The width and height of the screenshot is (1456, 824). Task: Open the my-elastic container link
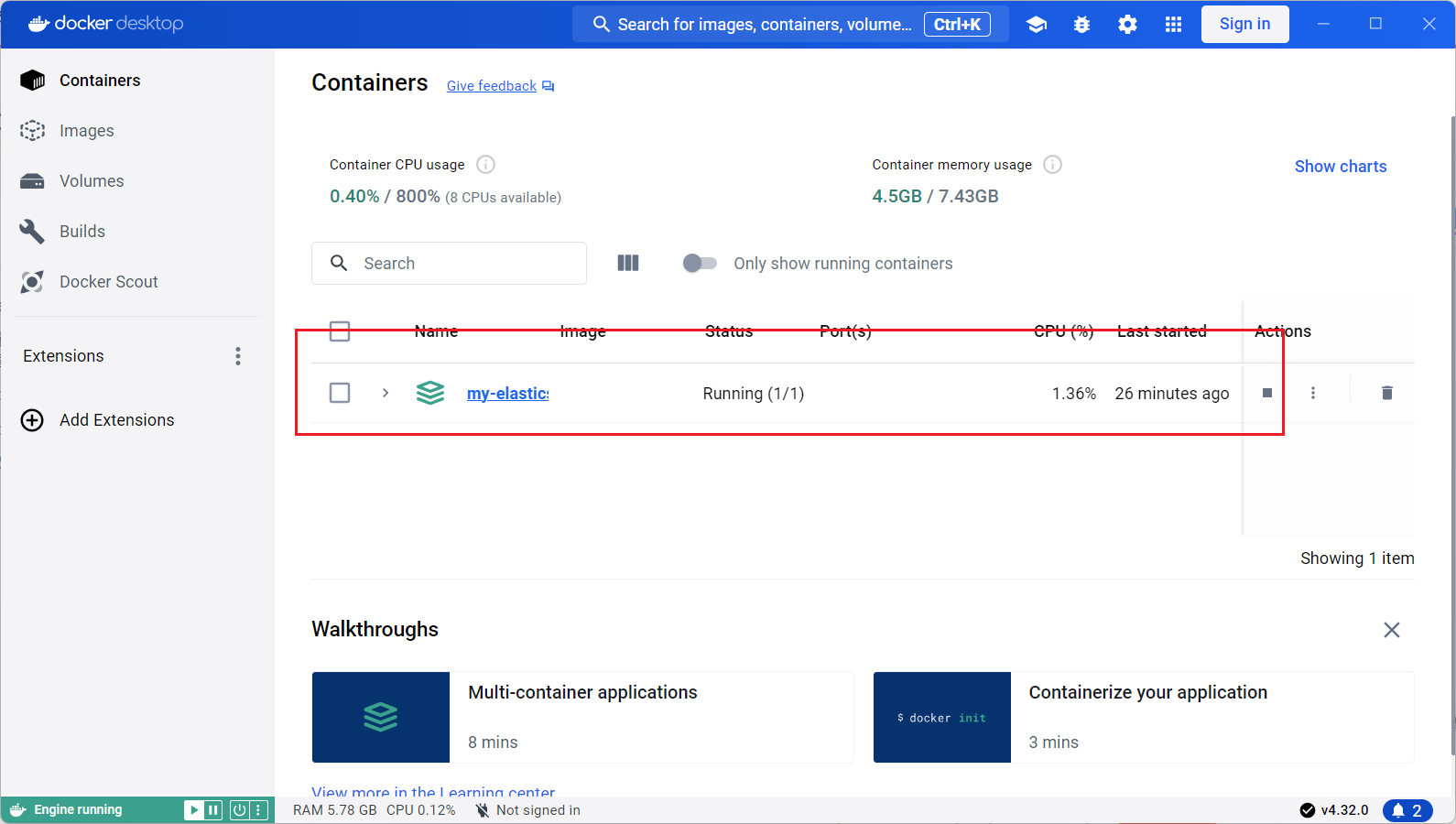(x=507, y=394)
